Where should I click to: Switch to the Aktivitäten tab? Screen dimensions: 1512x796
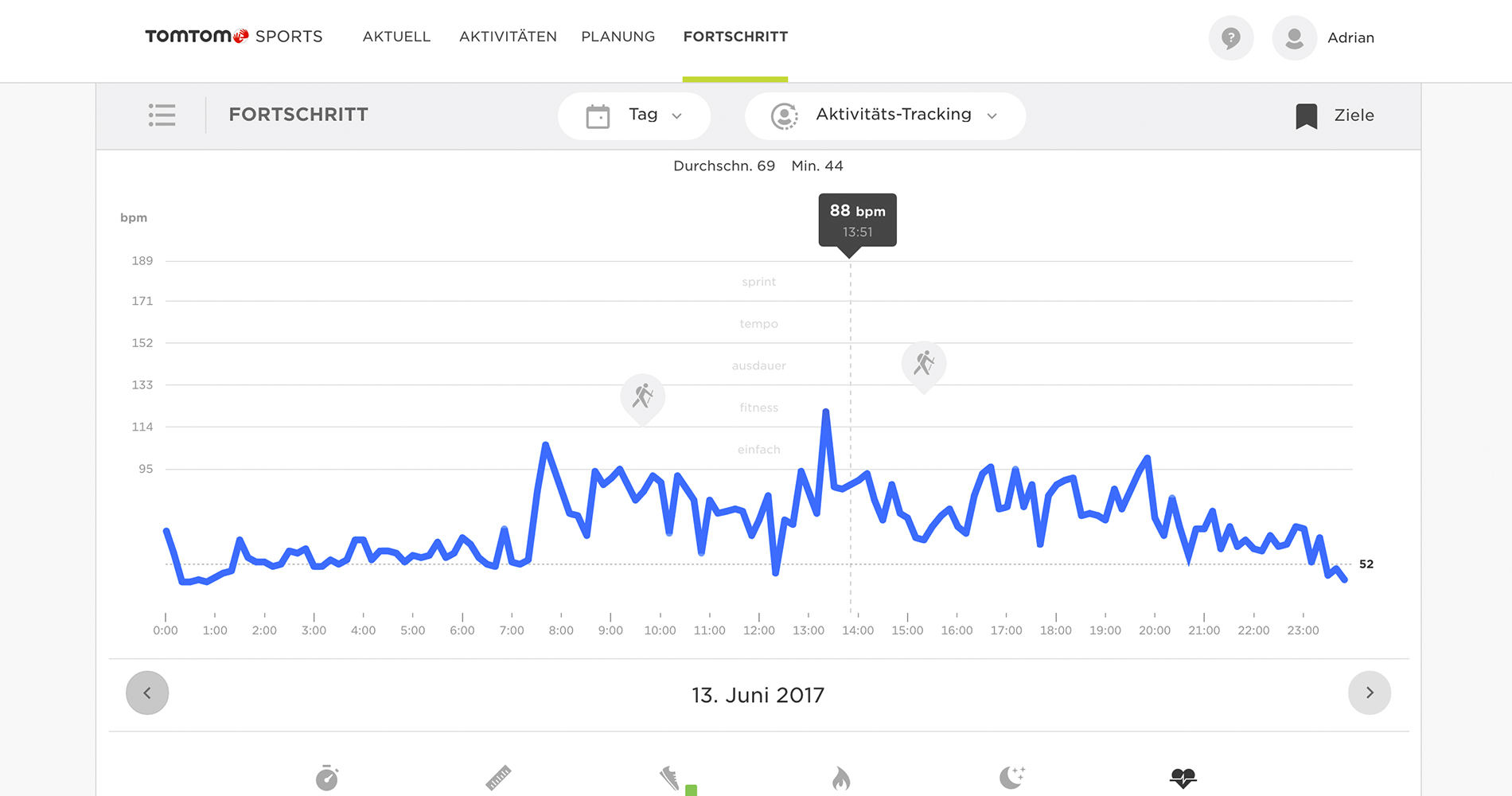508,37
